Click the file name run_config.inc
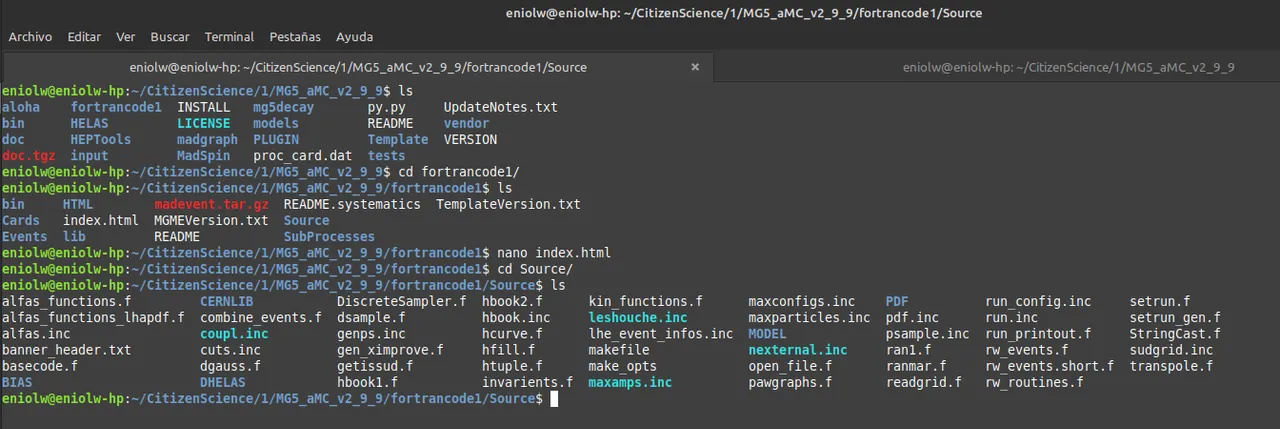The image size is (1280, 429). click(x=1038, y=301)
